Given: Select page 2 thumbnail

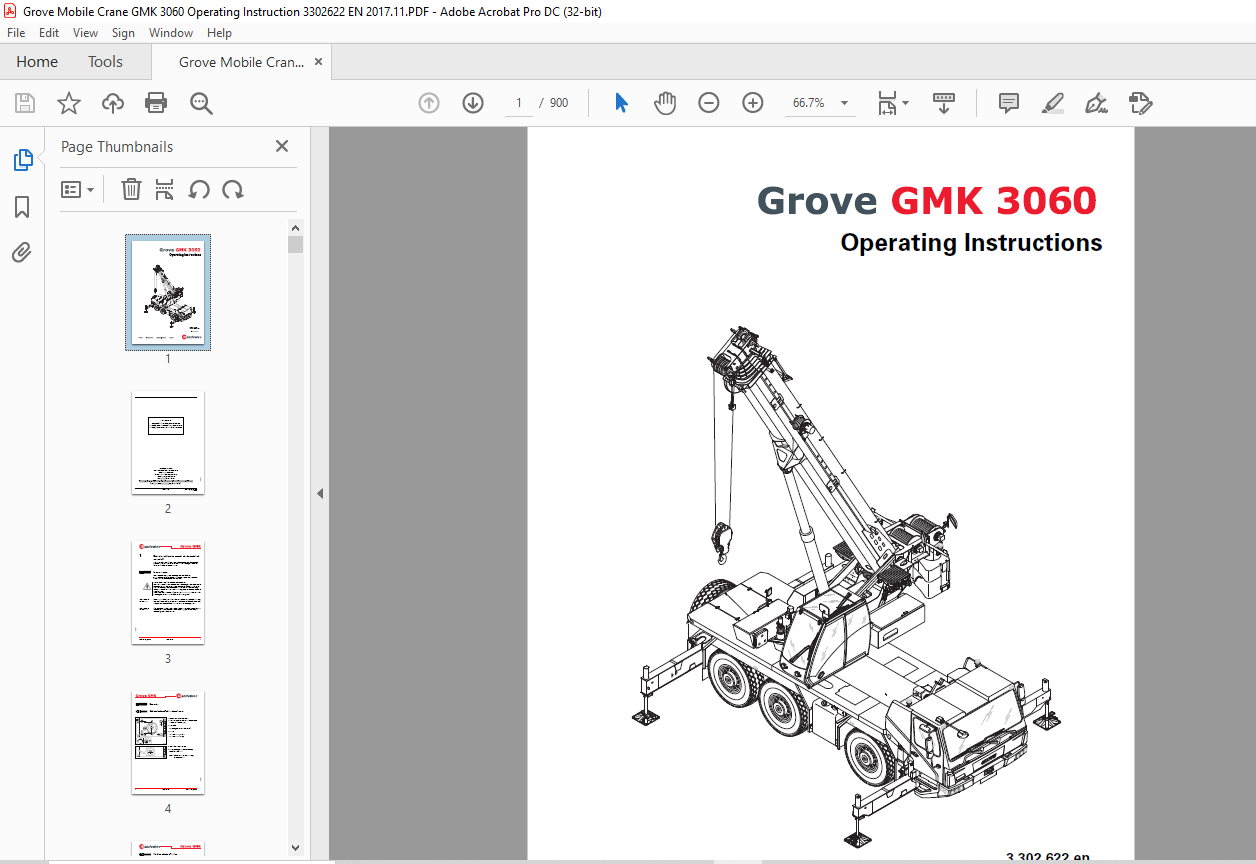Looking at the screenshot, I should tap(168, 442).
